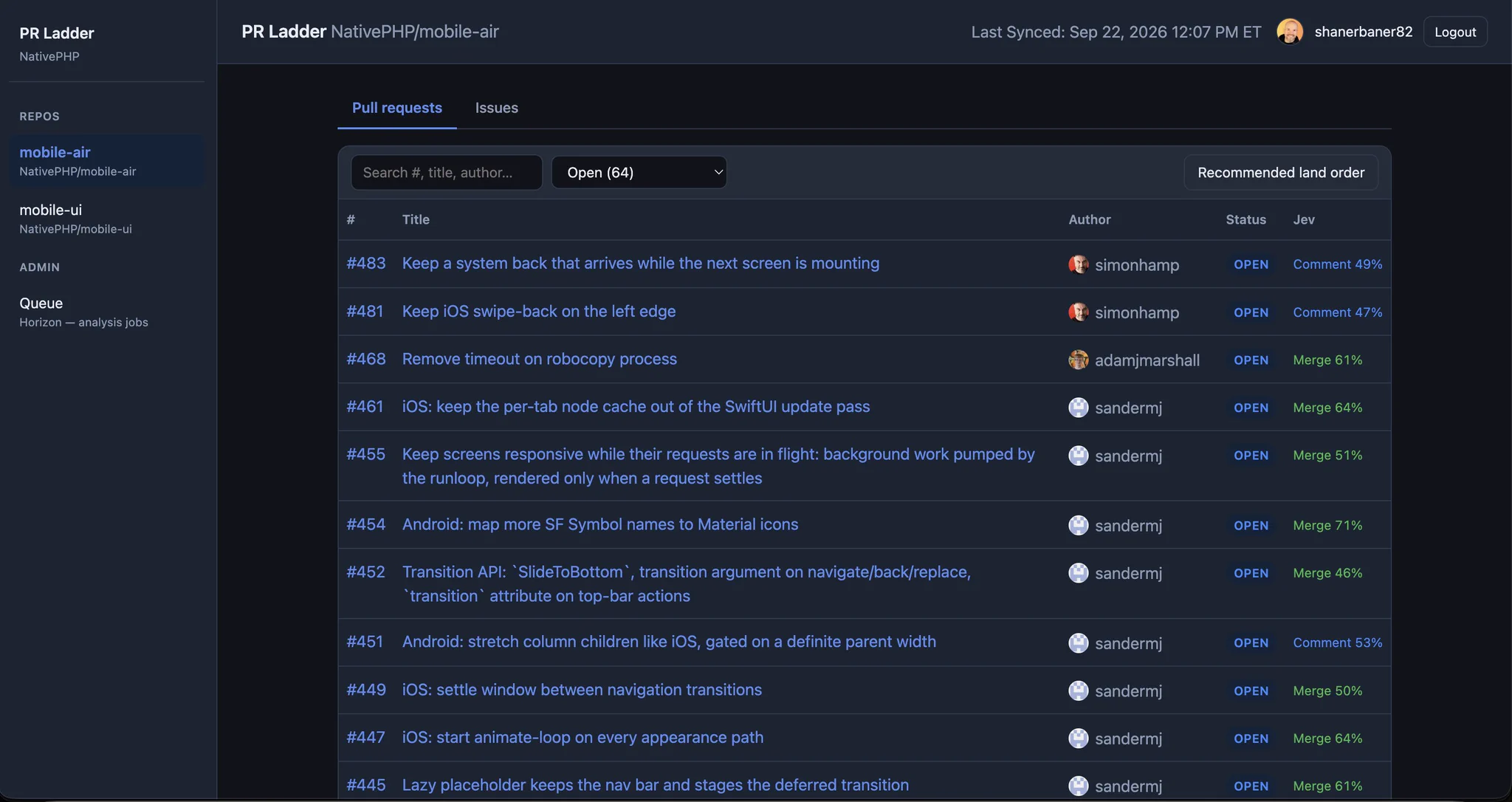Switch to the Pull requests tab

(397, 108)
